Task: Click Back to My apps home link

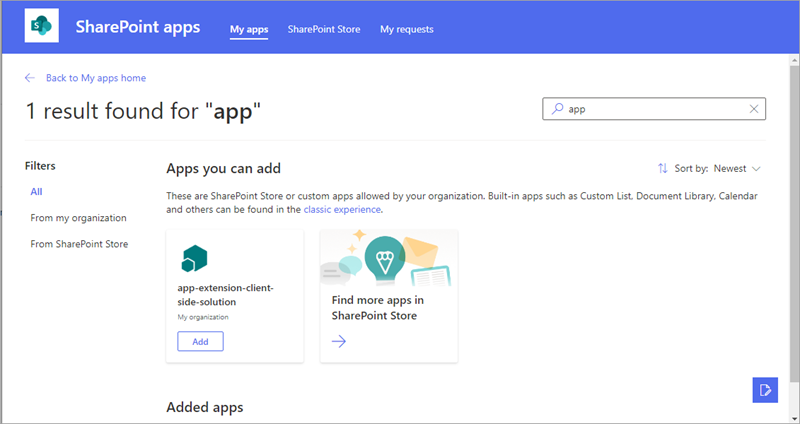Action: click(x=96, y=78)
